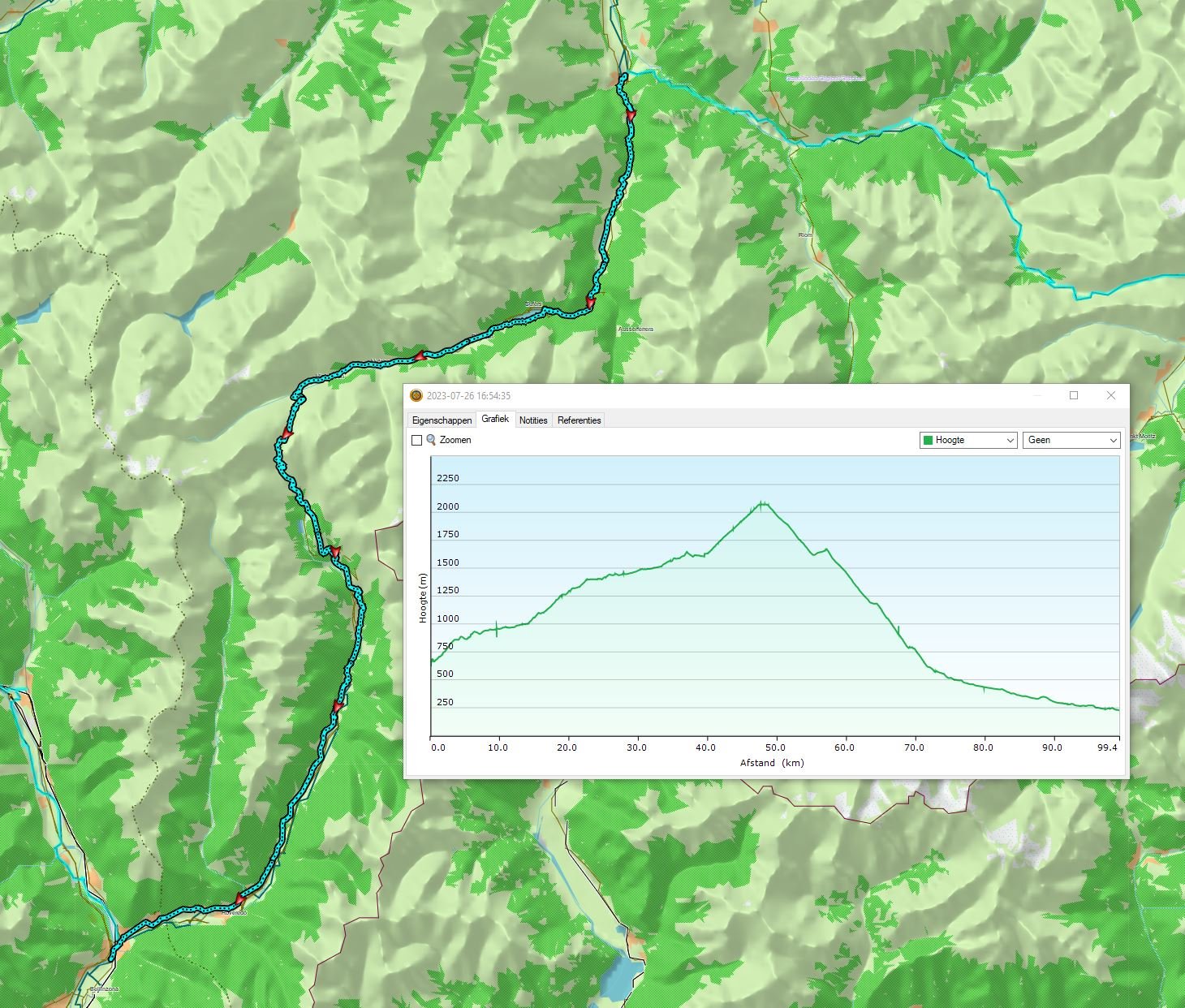
Task: Click the red direction arrow east of Sufers
Action: point(590,304)
